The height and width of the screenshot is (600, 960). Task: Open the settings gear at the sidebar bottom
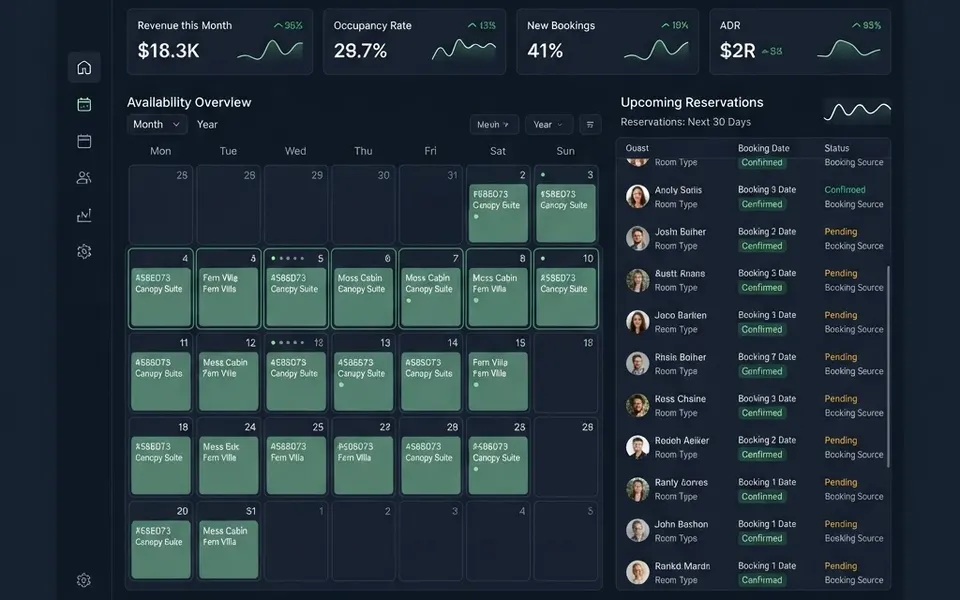pyautogui.click(x=84, y=580)
